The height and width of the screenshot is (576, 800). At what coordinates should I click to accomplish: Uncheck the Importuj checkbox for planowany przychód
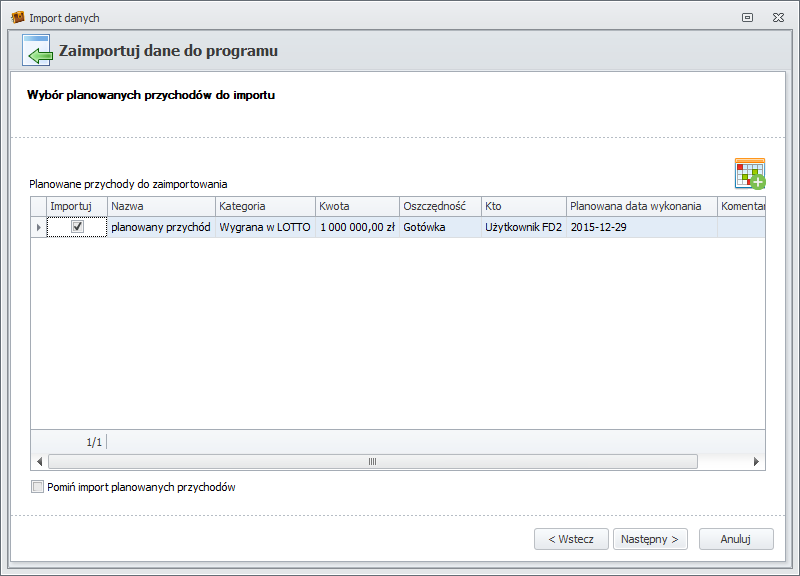tap(77, 227)
